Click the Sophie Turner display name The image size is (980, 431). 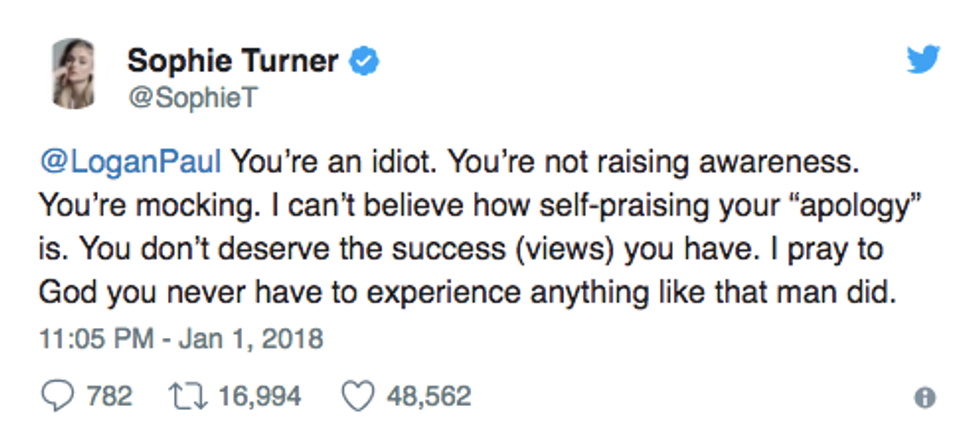point(235,62)
